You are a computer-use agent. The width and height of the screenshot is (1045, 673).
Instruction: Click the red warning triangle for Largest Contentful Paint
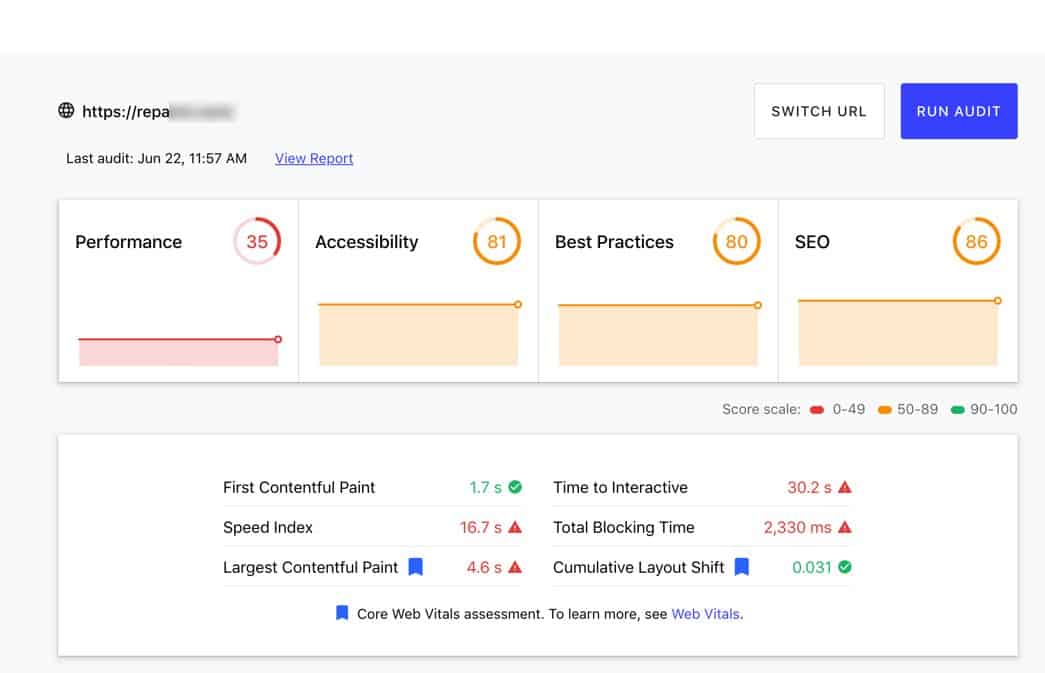click(515, 567)
